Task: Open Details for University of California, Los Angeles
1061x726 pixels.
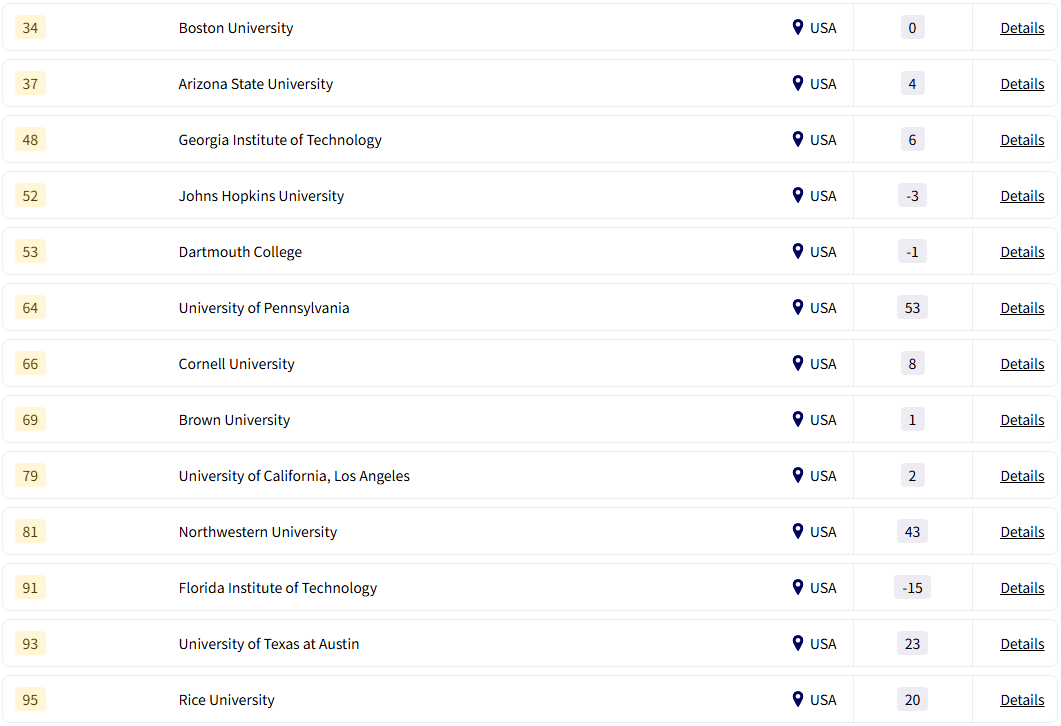Action: tap(1022, 476)
